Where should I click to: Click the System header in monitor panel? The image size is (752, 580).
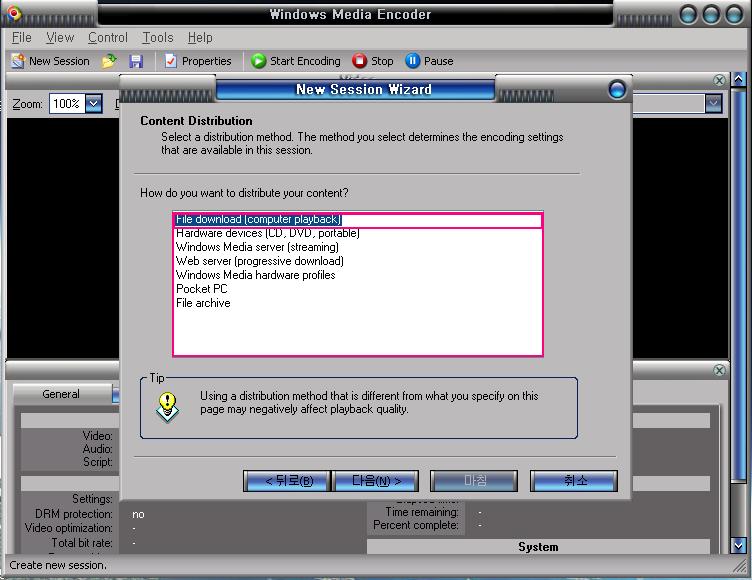click(538, 547)
